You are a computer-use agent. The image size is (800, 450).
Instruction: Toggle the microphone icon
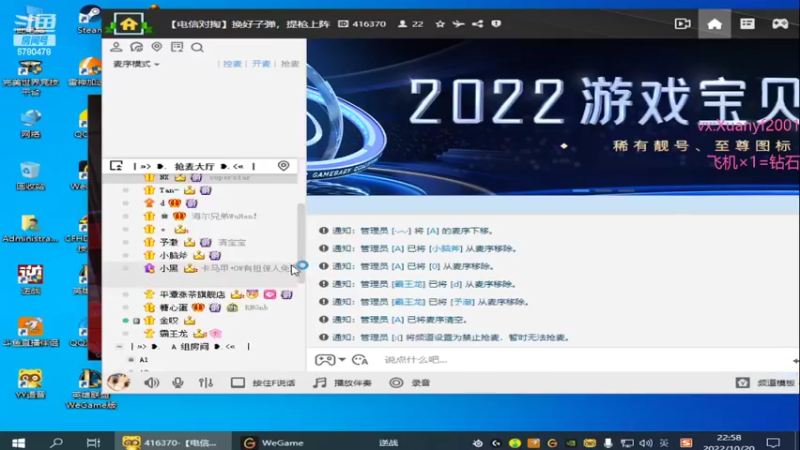(x=178, y=383)
